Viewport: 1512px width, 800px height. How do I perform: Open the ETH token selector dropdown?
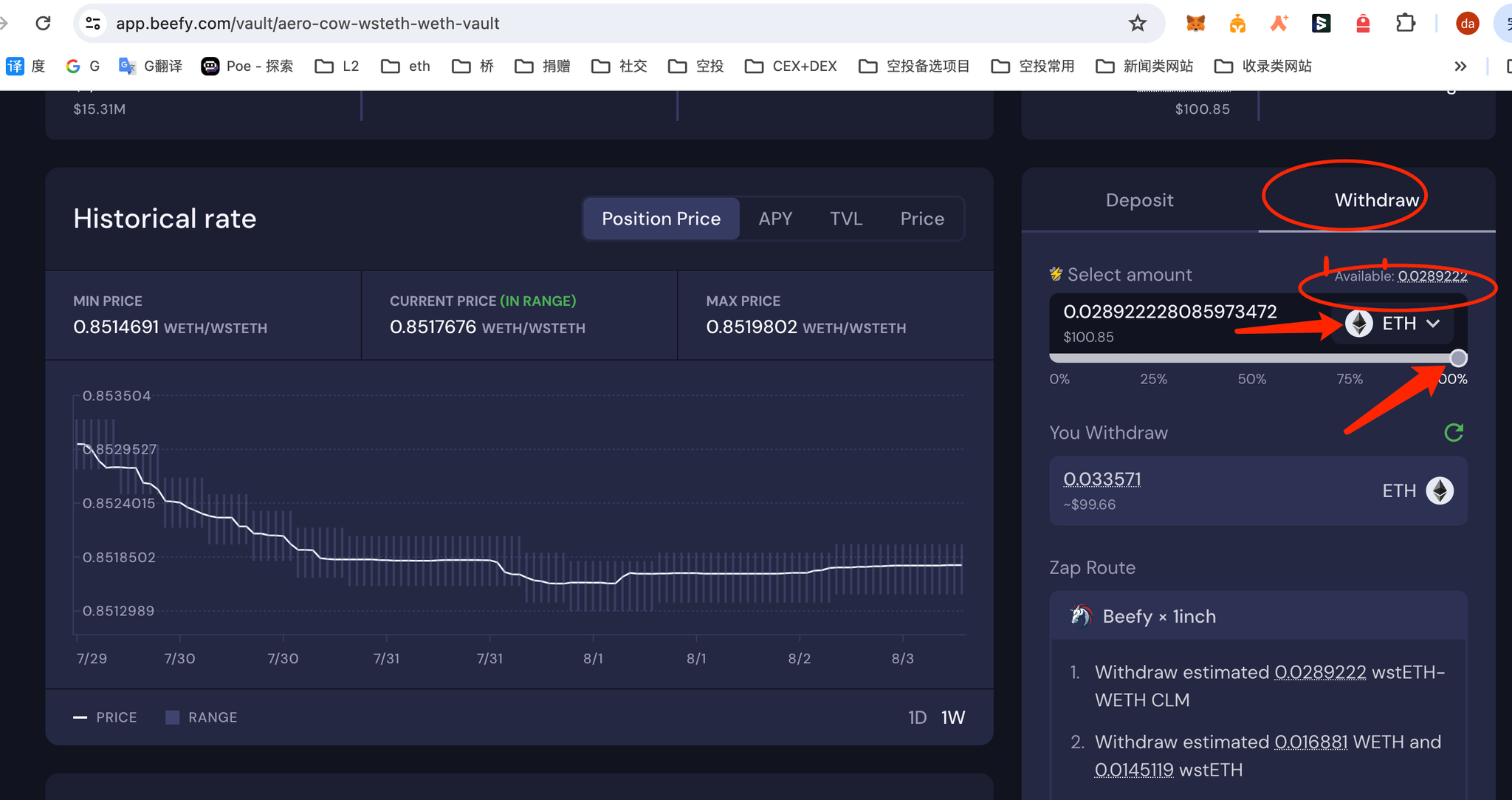[x=1392, y=324]
